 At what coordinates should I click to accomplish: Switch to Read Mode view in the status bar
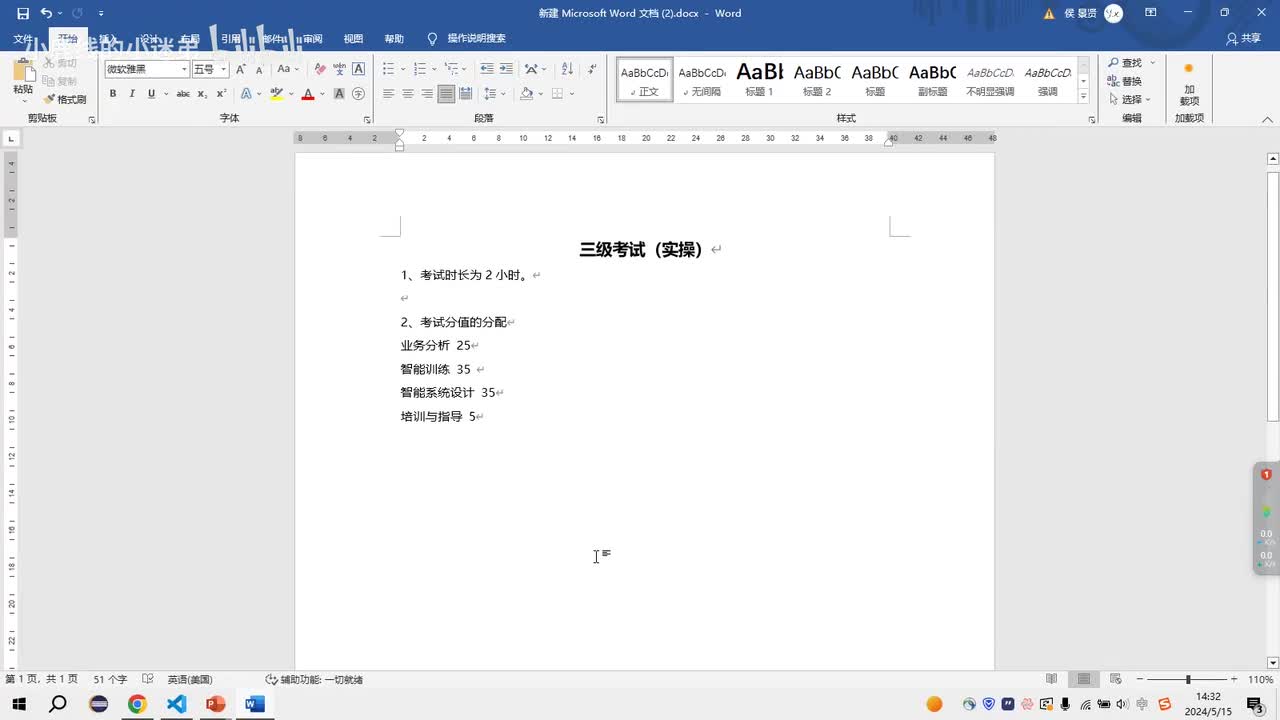pos(1051,679)
